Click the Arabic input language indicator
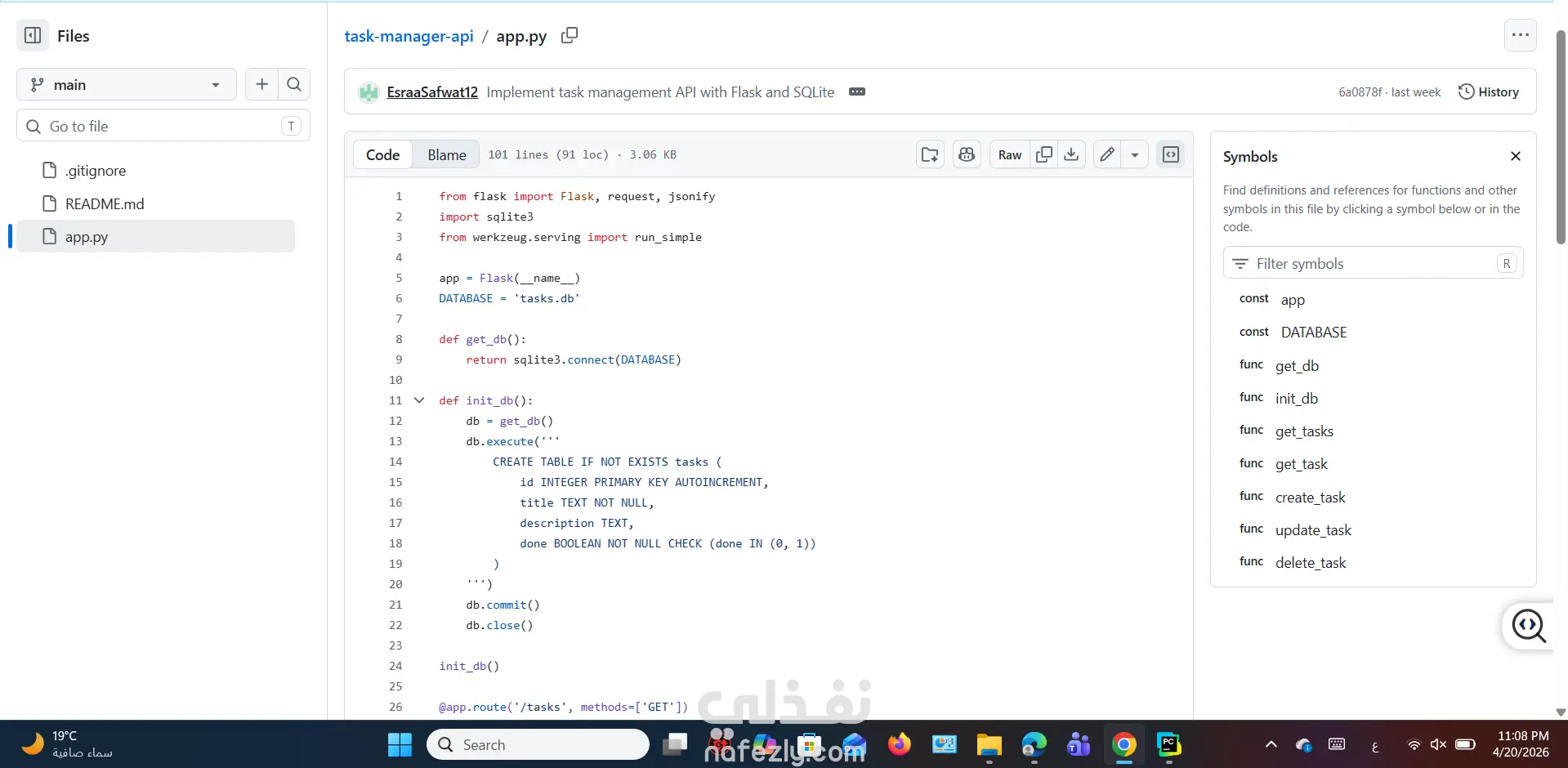 1375,745
